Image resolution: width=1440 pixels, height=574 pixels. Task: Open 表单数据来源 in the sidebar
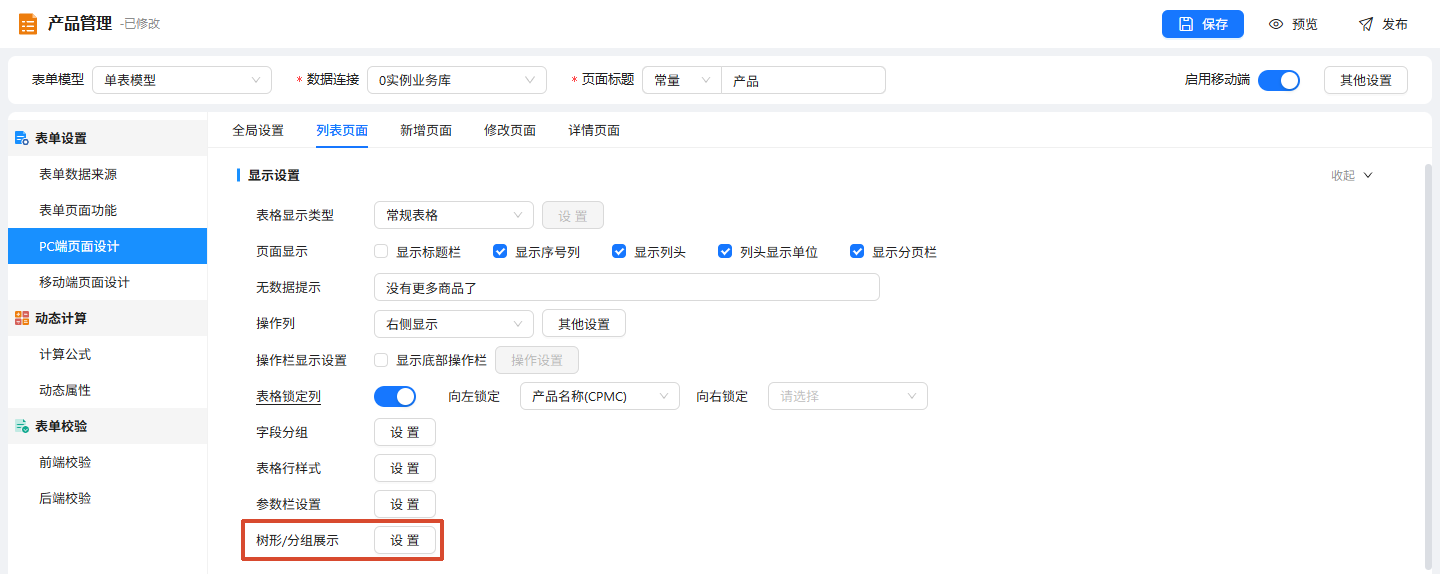[x=107, y=174]
